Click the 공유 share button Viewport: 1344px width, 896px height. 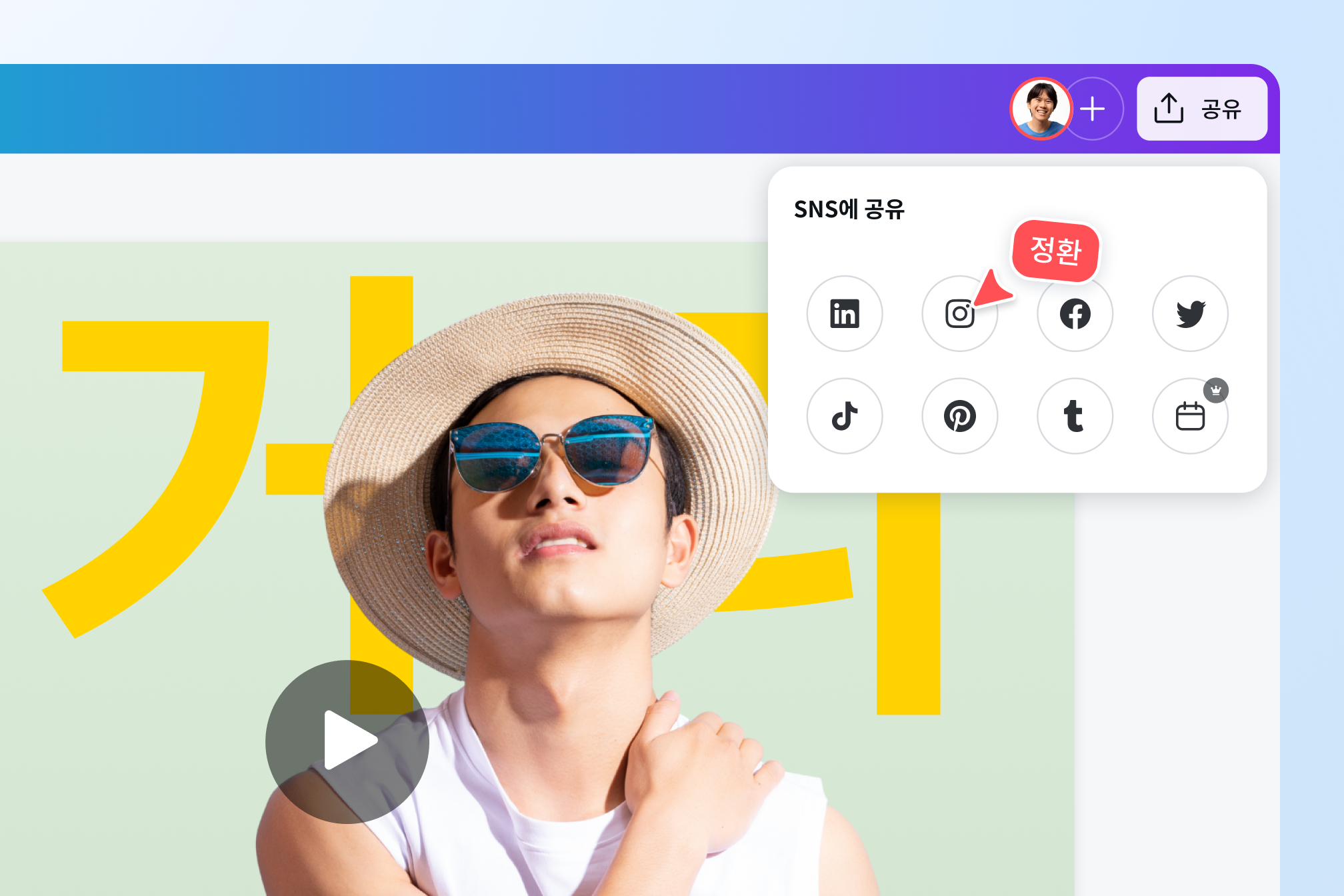pyautogui.click(x=1201, y=109)
